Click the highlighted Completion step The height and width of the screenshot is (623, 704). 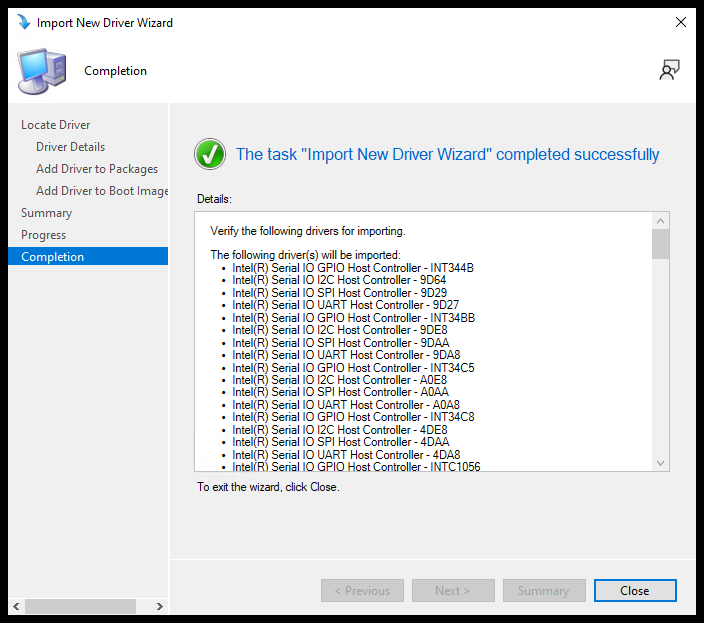53,257
